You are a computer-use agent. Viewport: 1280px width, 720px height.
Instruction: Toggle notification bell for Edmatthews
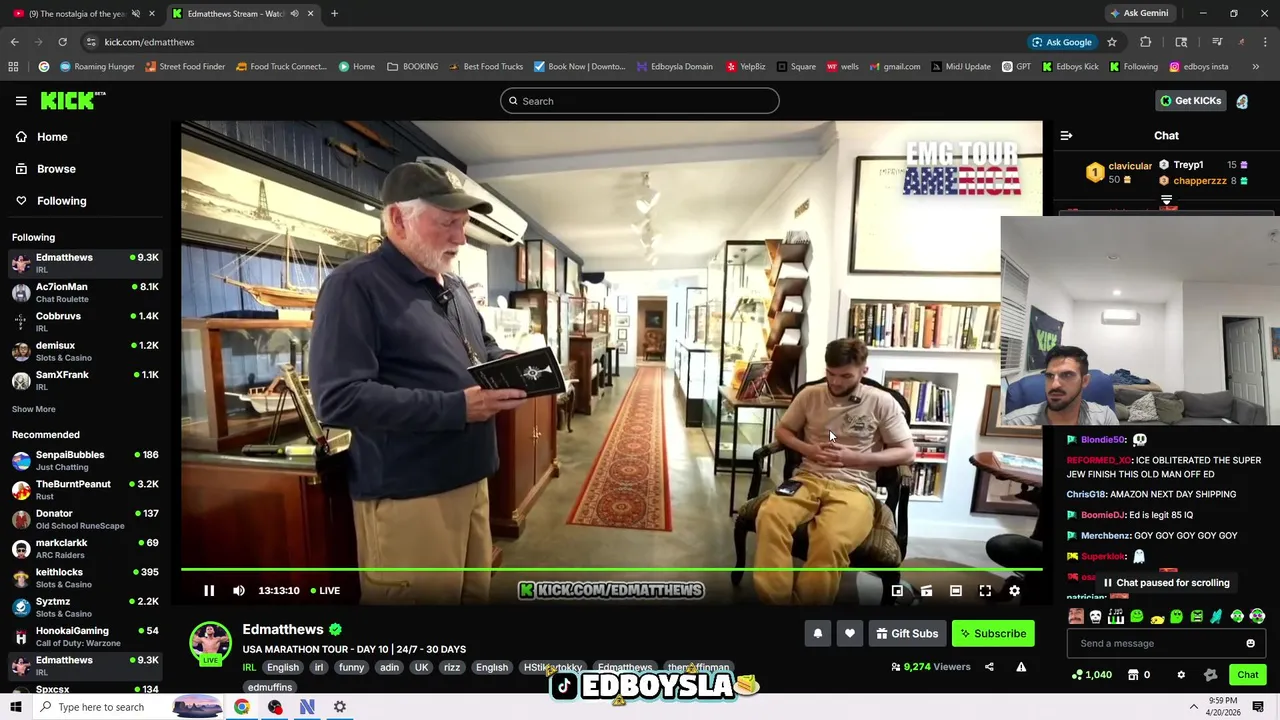(x=817, y=633)
